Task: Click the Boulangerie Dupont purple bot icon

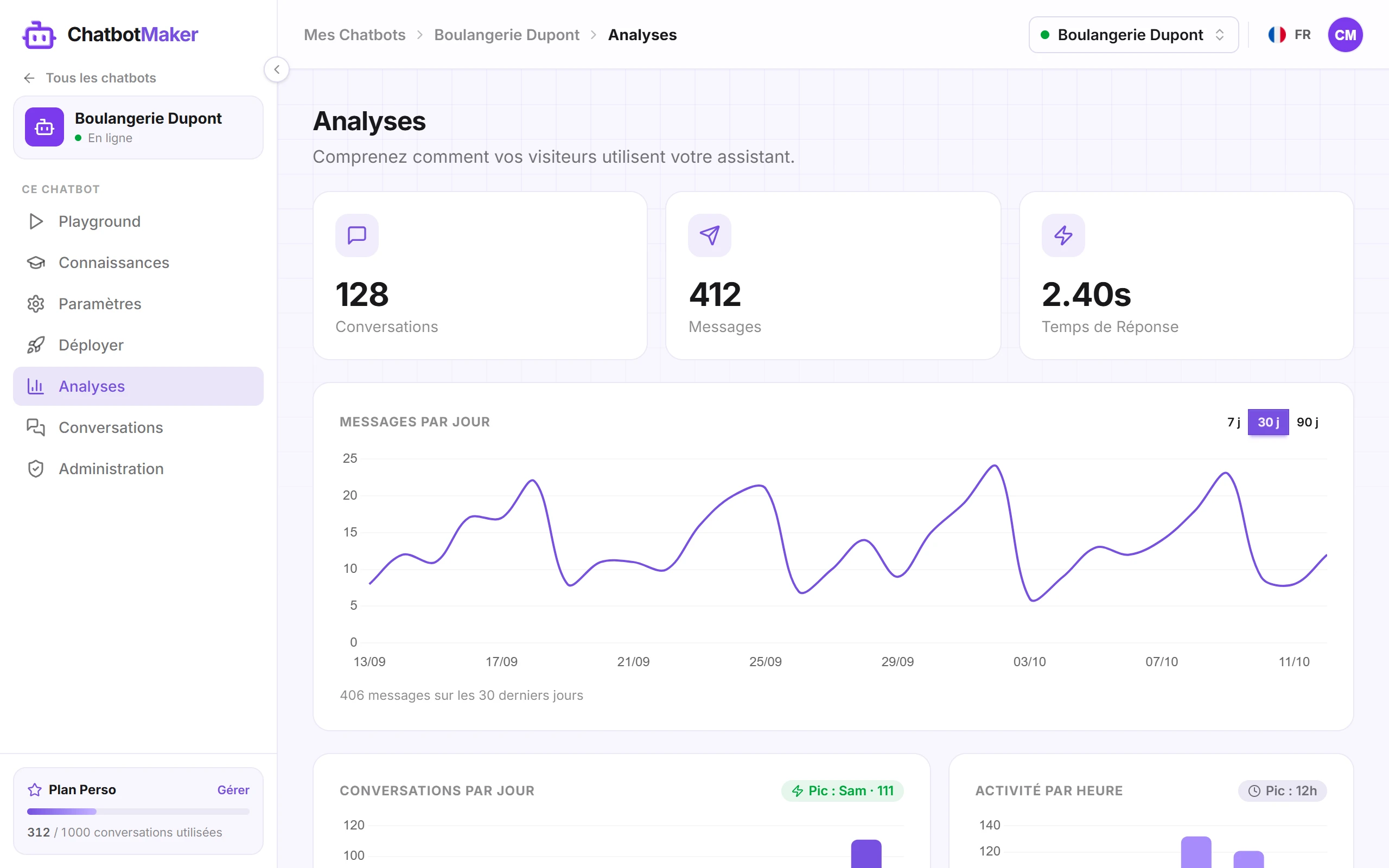Action: [44, 127]
